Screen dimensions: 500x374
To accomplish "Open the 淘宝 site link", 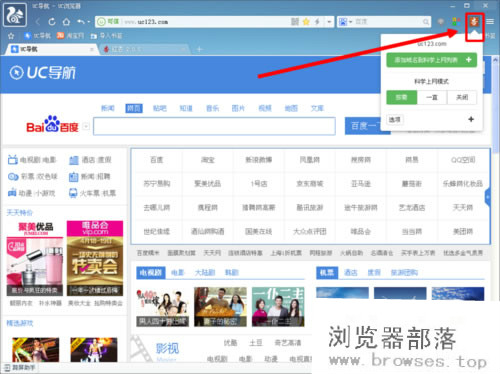I will [208, 160].
